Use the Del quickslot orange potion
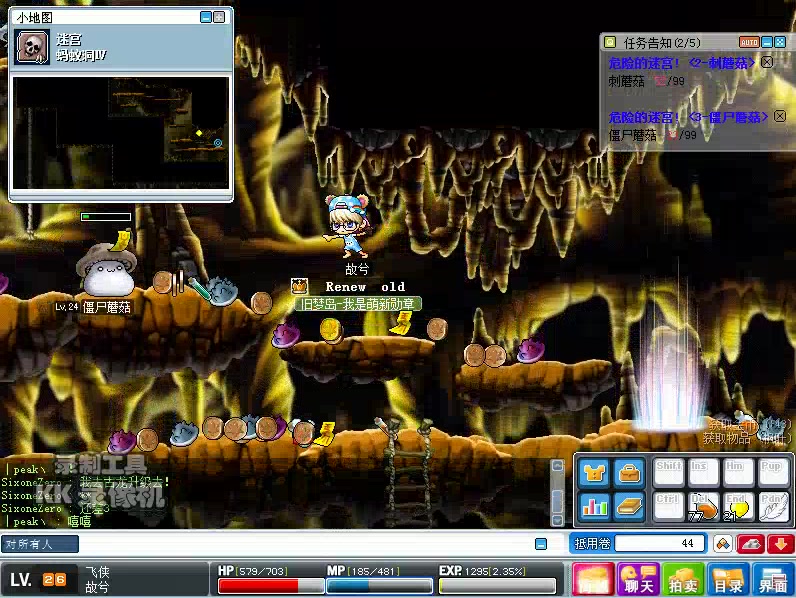 (703, 506)
